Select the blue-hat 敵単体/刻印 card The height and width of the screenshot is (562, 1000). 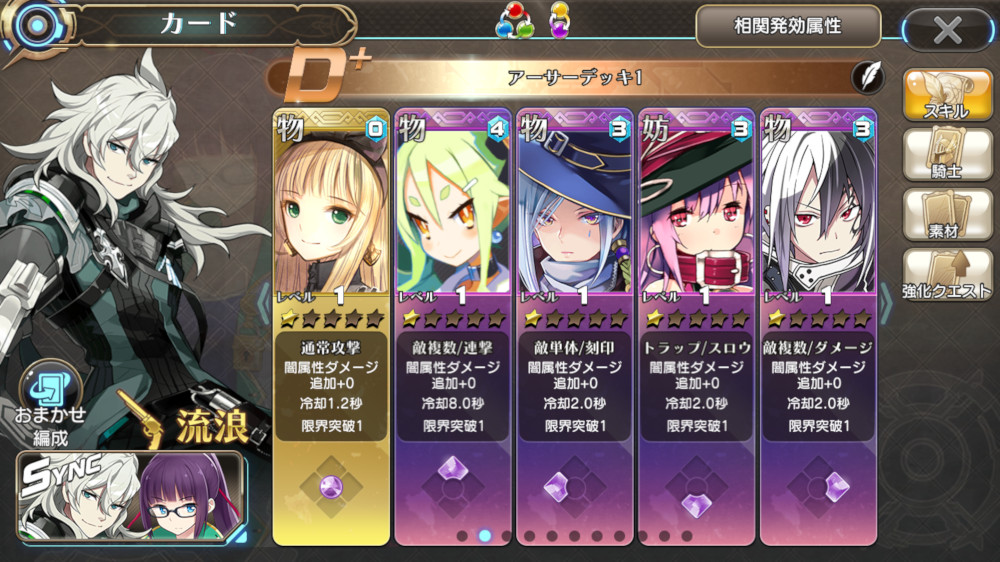tap(575, 327)
